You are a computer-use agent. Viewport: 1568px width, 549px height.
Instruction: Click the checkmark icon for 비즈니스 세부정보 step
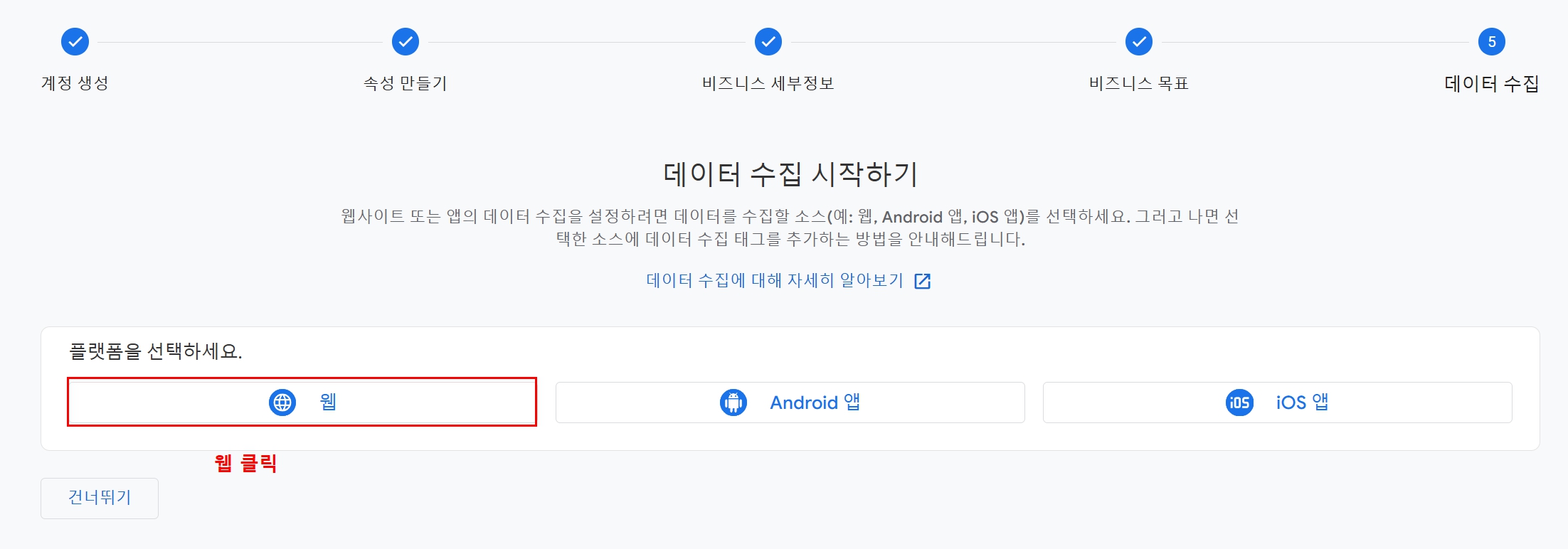[768, 41]
